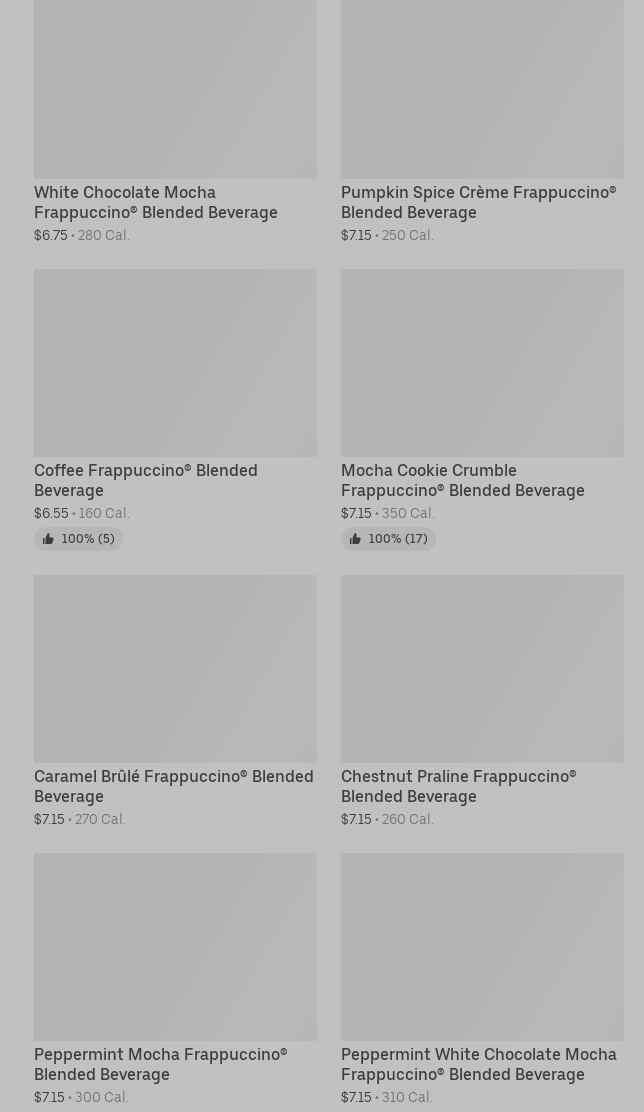Open Chestnut Praline Frappuccino title link
644x1112 pixels.
click(x=458, y=786)
